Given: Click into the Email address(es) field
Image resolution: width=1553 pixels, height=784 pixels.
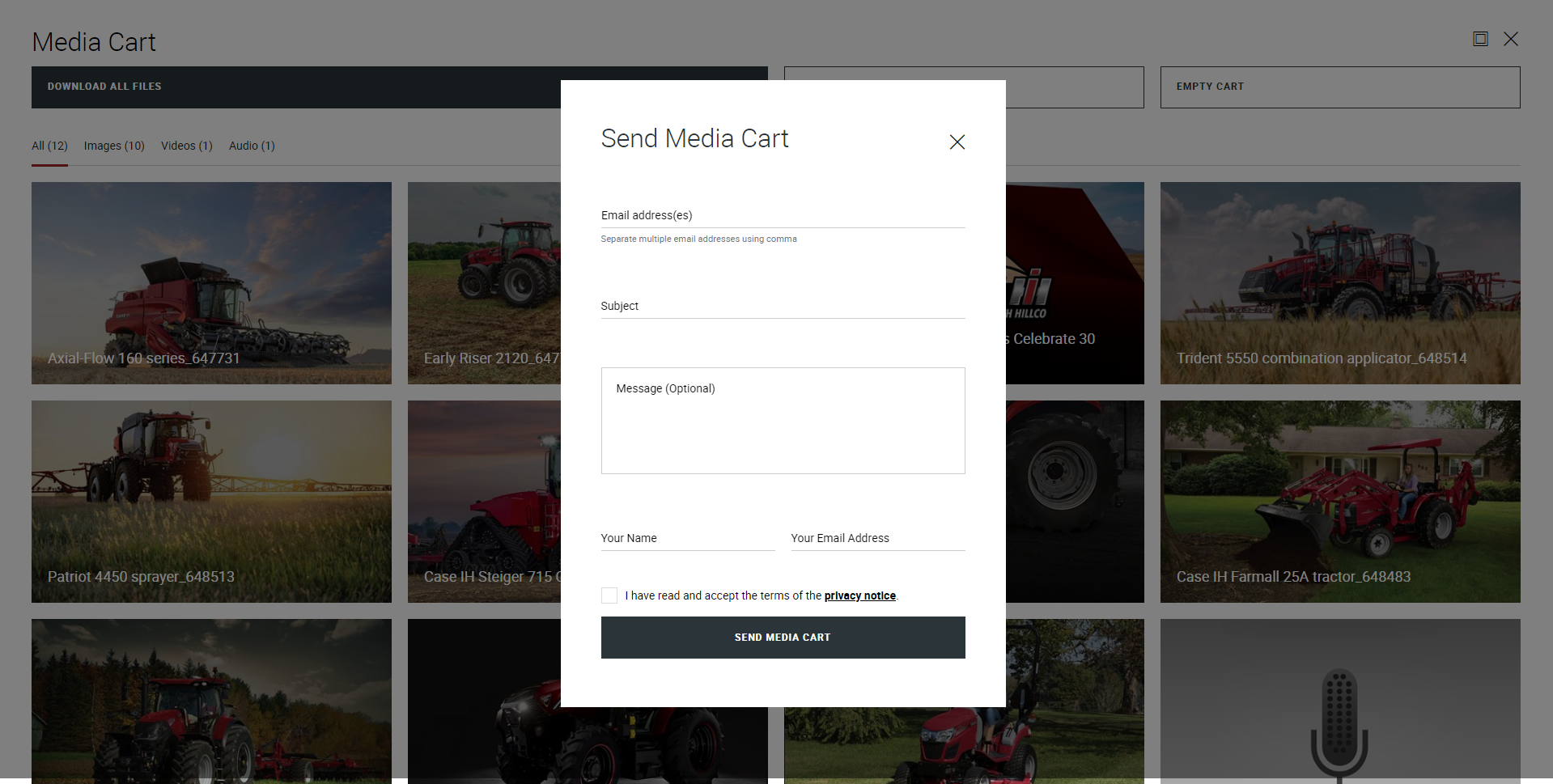Looking at the screenshot, I should [x=782, y=215].
